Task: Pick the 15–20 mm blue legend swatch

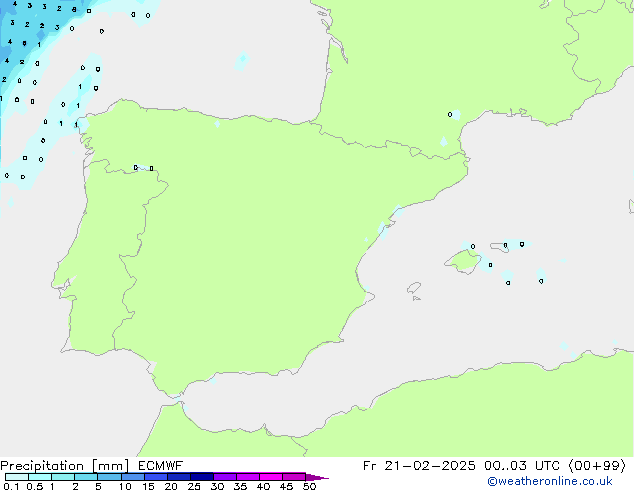Action: tap(155, 477)
